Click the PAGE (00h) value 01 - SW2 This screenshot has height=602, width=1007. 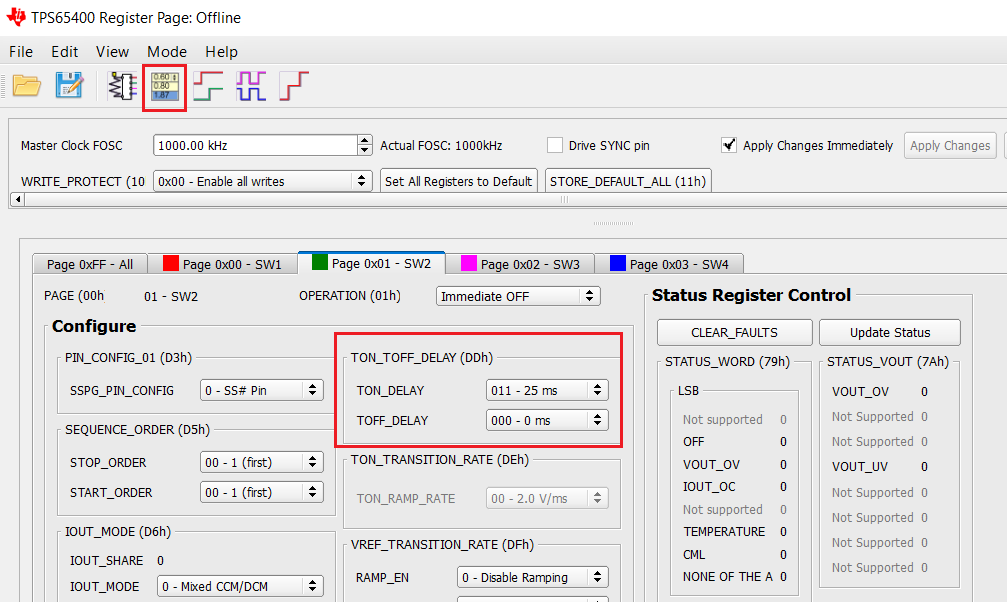pos(171,296)
